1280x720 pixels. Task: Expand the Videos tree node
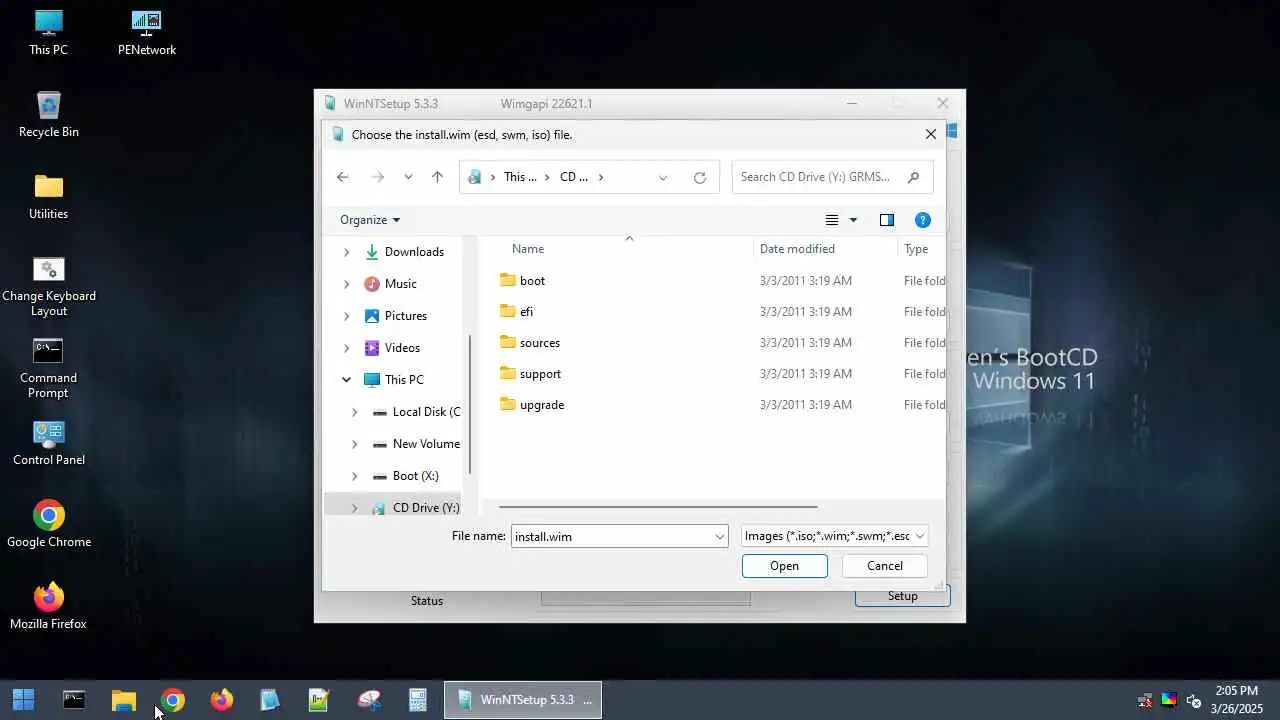(x=347, y=348)
